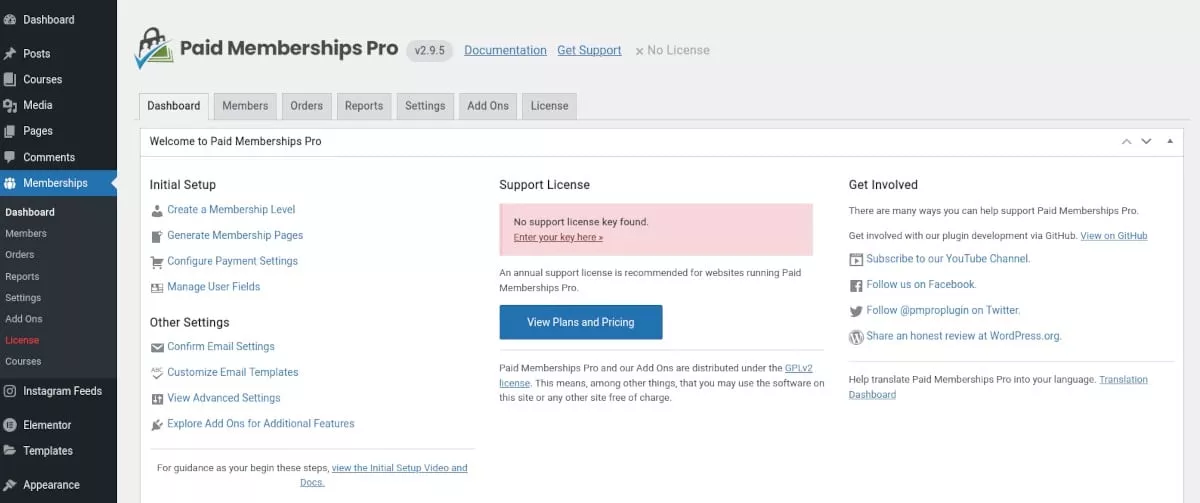Click the spellcheck icon beside Customize Email Templates
The height and width of the screenshot is (503, 1200).
coord(157,372)
